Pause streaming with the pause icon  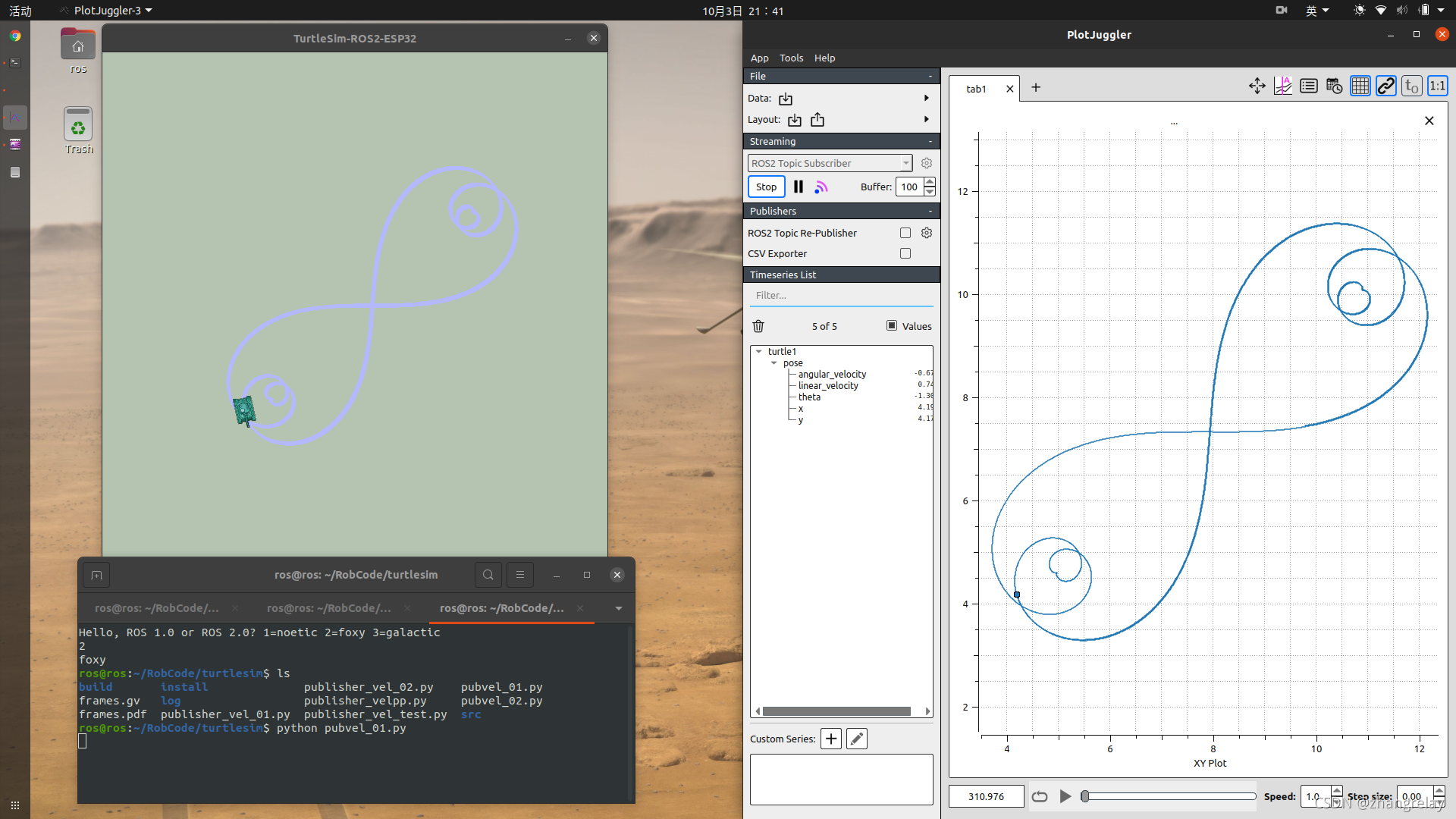[x=798, y=187]
